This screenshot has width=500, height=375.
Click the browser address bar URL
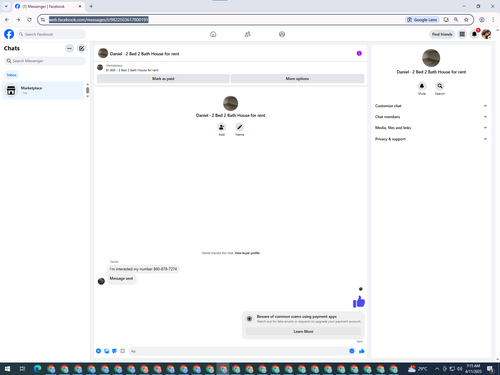point(99,20)
